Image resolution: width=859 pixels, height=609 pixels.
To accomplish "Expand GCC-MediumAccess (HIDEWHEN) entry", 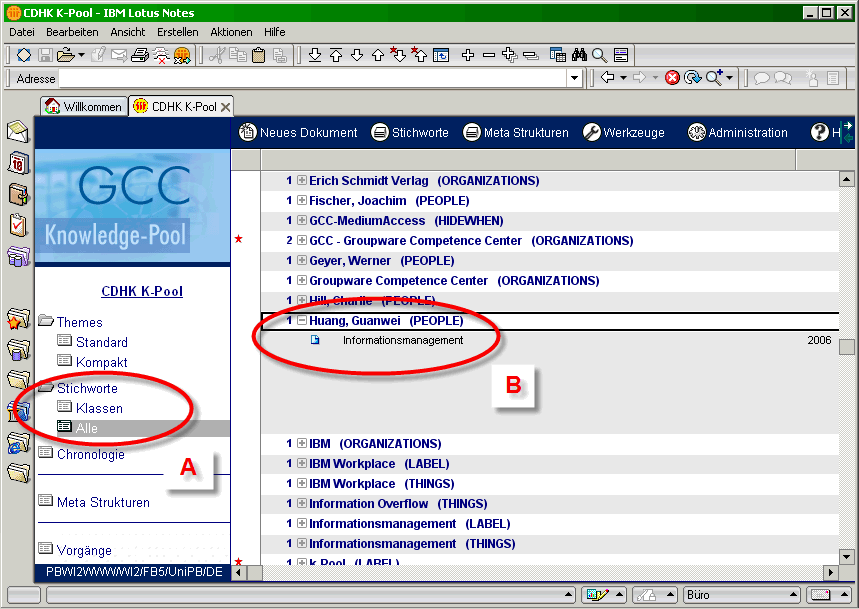I will 302,220.
